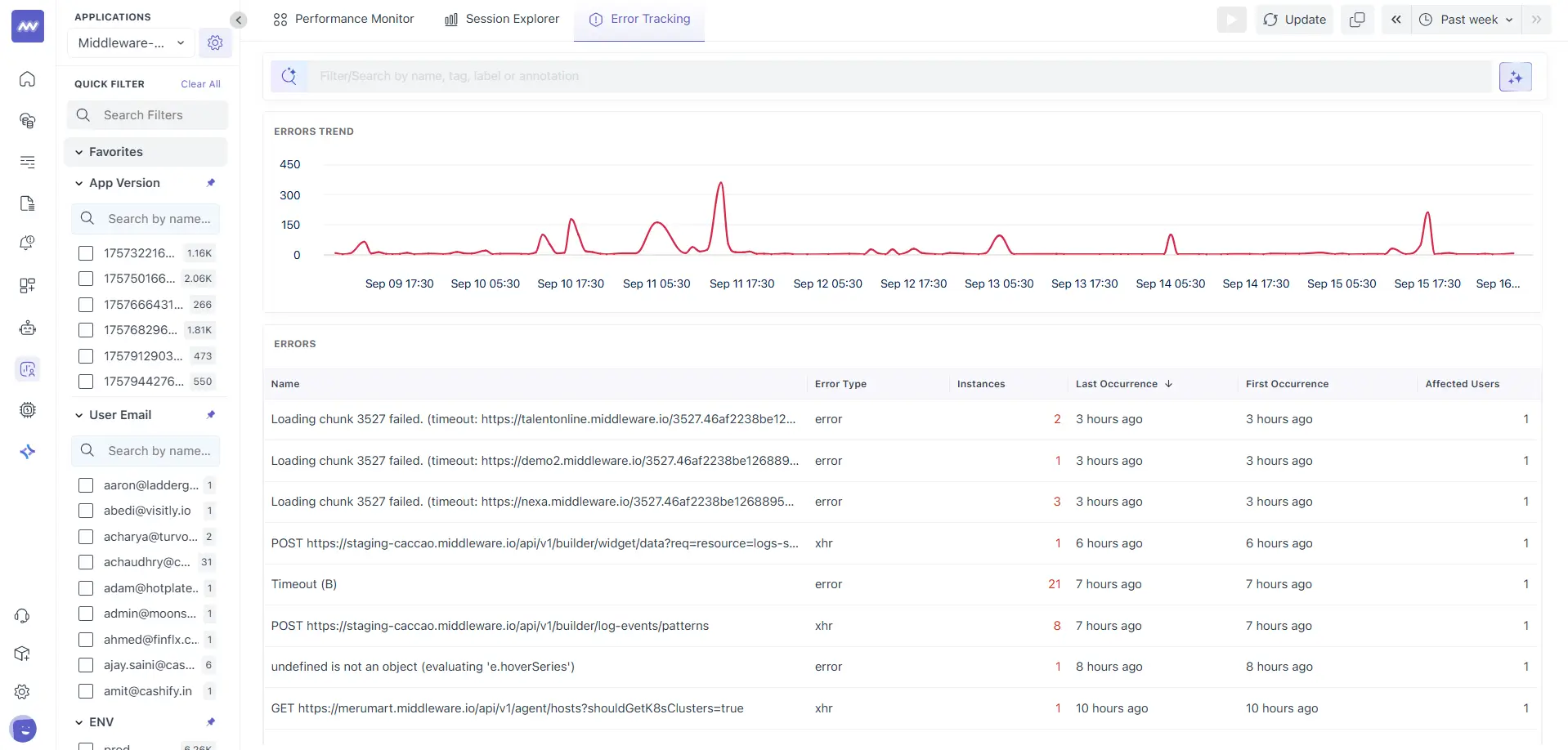Open the Home icon in the sidebar

point(27,79)
